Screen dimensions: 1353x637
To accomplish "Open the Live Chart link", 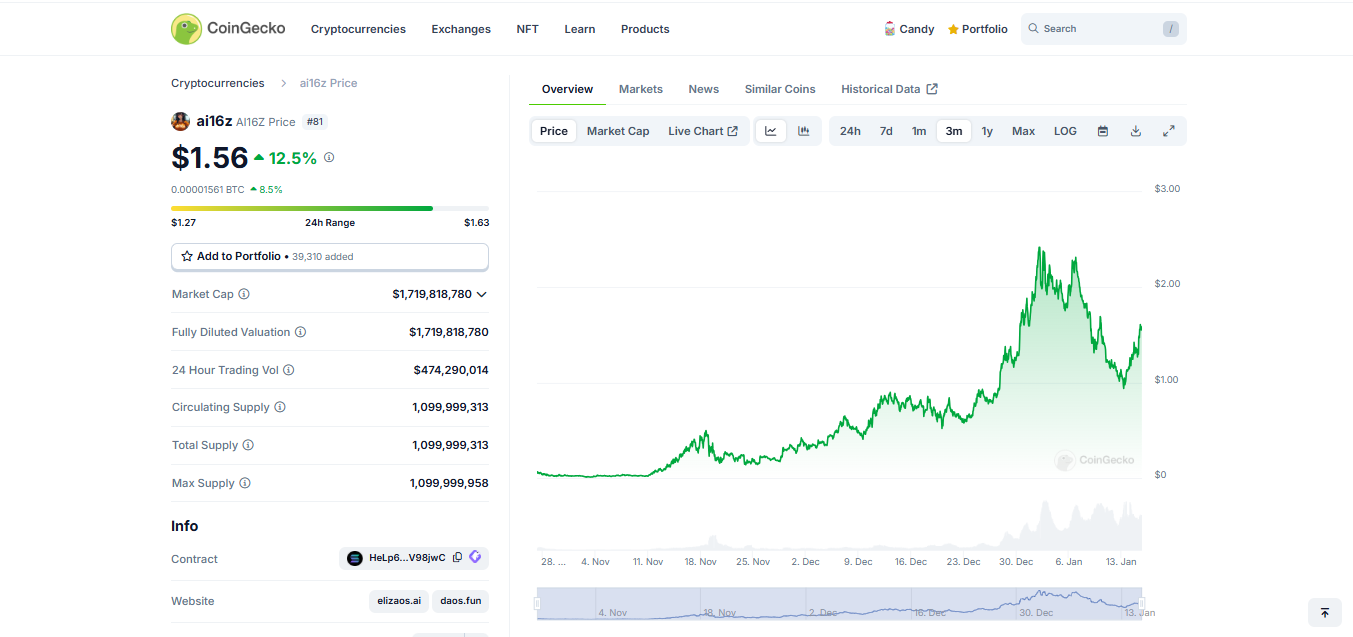I will 703,131.
